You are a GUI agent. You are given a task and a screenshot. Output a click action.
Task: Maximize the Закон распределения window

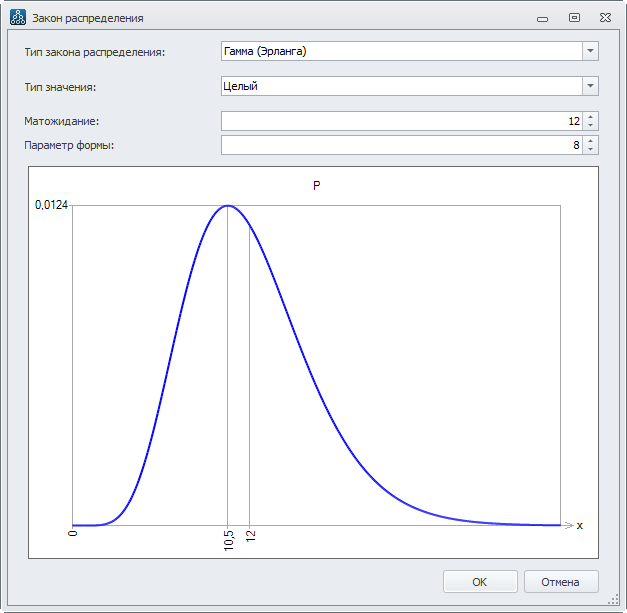pyautogui.click(x=574, y=17)
